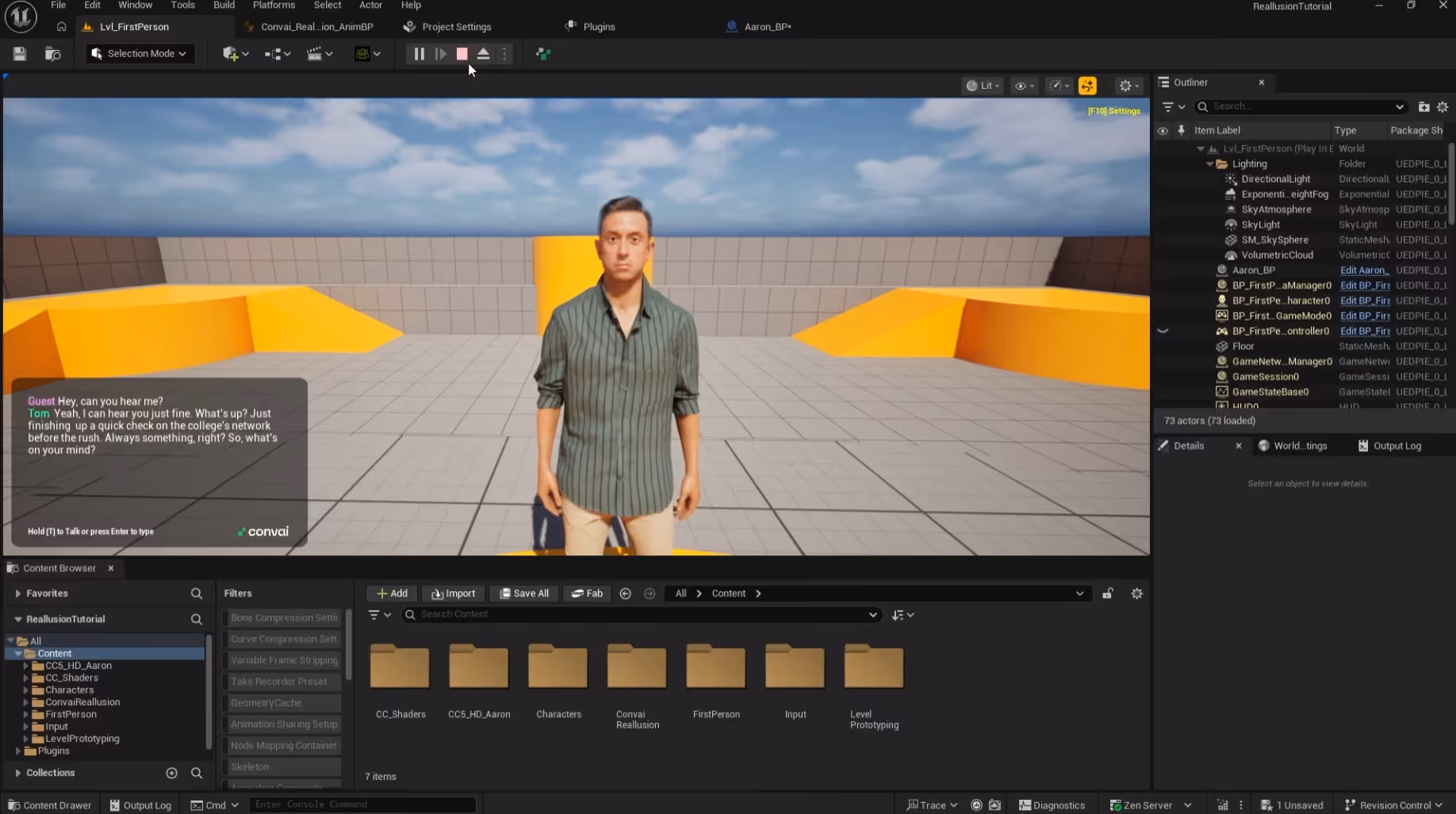Click the create new folder icon in Outliner
Viewport: 1456px width, 814px height.
pyautogui.click(x=1423, y=106)
